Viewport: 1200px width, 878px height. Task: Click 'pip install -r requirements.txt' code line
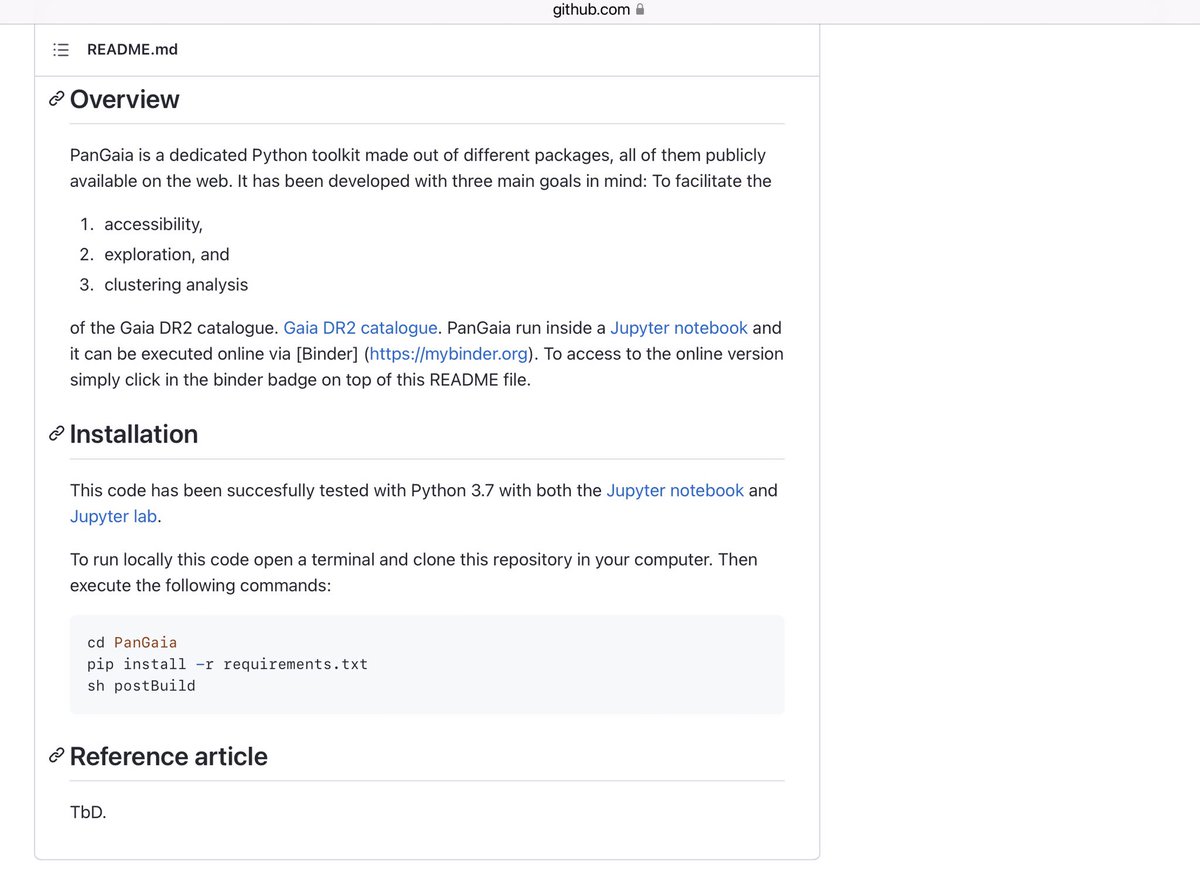click(x=227, y=664)
